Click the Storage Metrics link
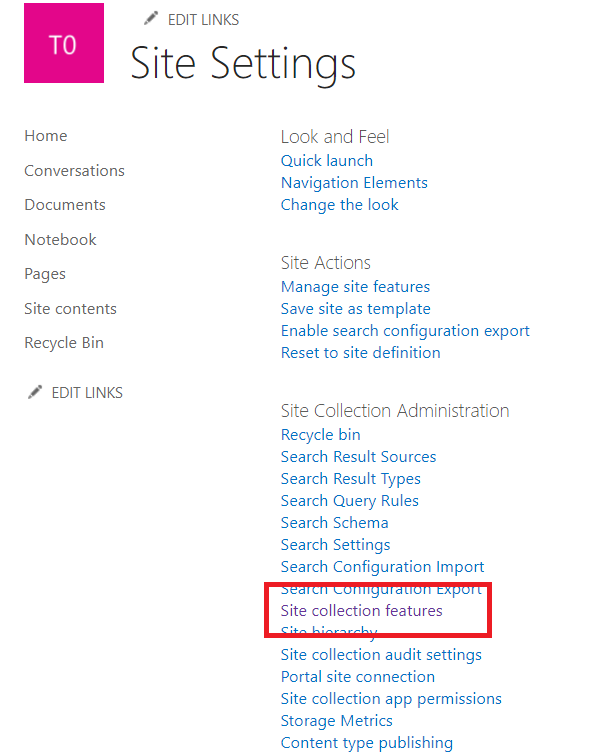This screenshot has width=601, height=756. tap(336, 721)
